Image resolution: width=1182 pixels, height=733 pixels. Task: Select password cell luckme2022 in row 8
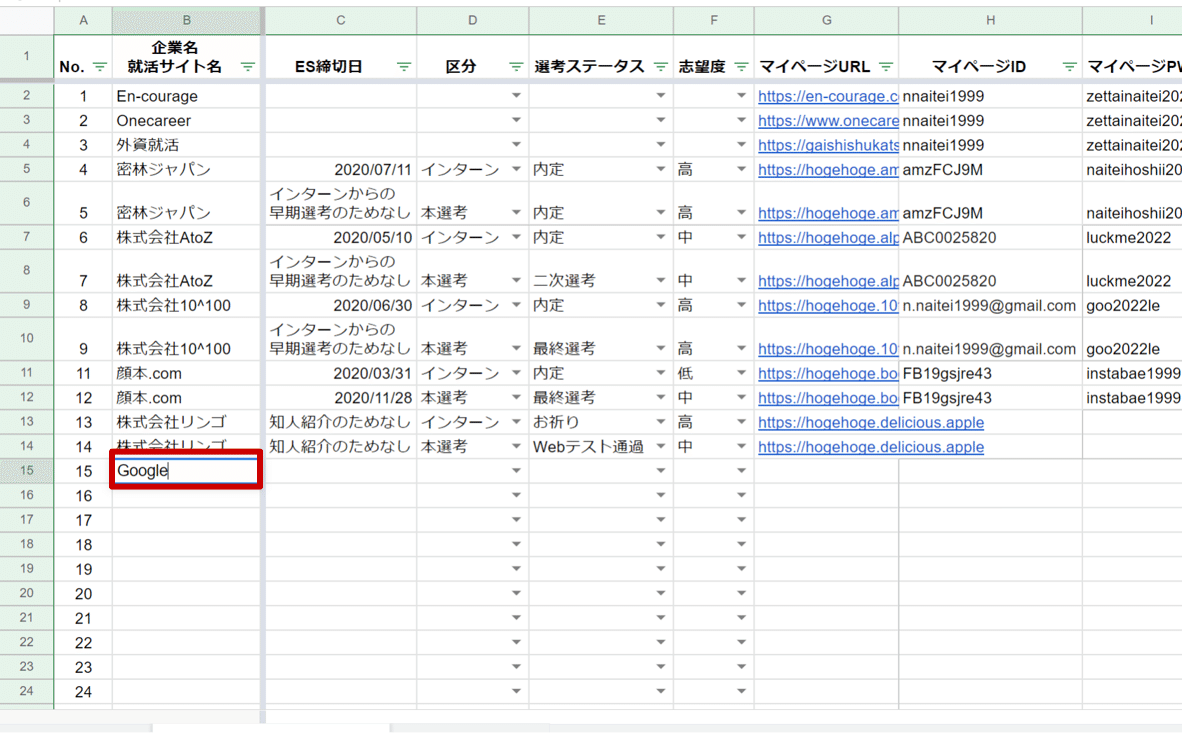tap(1132, 271)
